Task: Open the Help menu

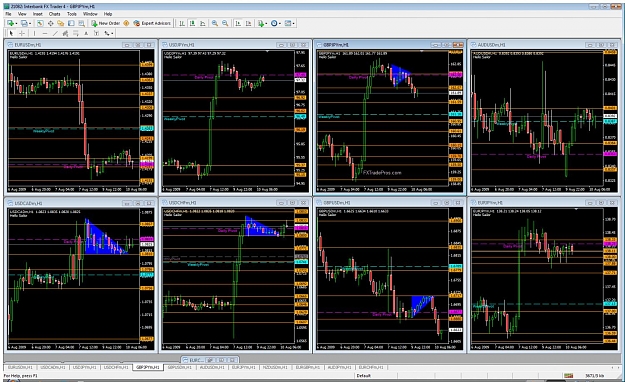Action: [108, 14]
